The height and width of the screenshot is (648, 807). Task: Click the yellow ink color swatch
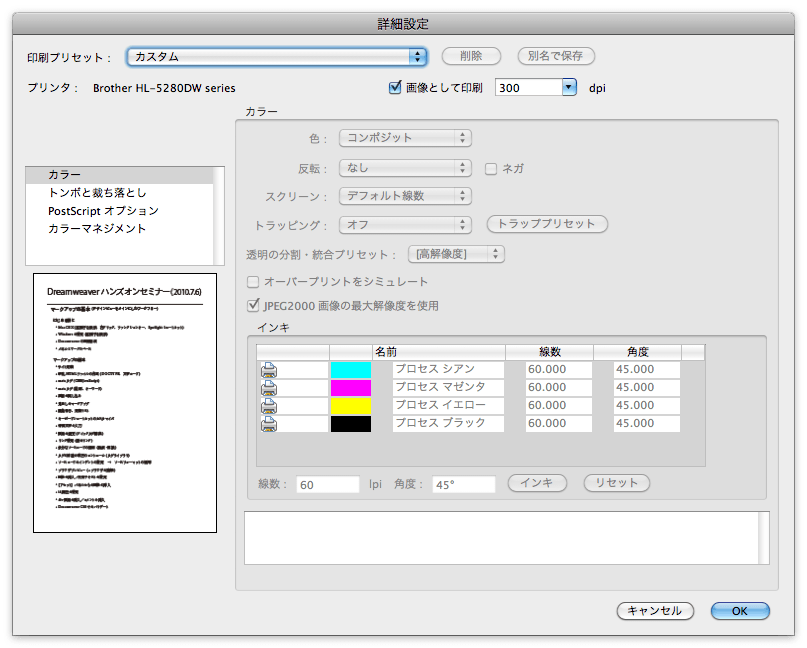[x=350, y=406]
